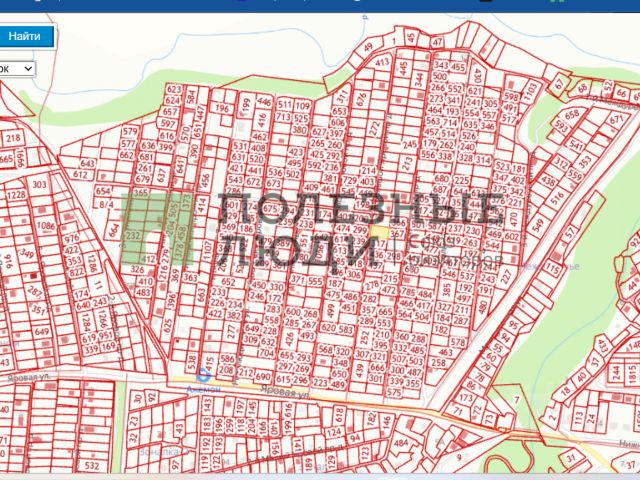Click parcel number 49
The image size is (640, 480).
(369, 47)
